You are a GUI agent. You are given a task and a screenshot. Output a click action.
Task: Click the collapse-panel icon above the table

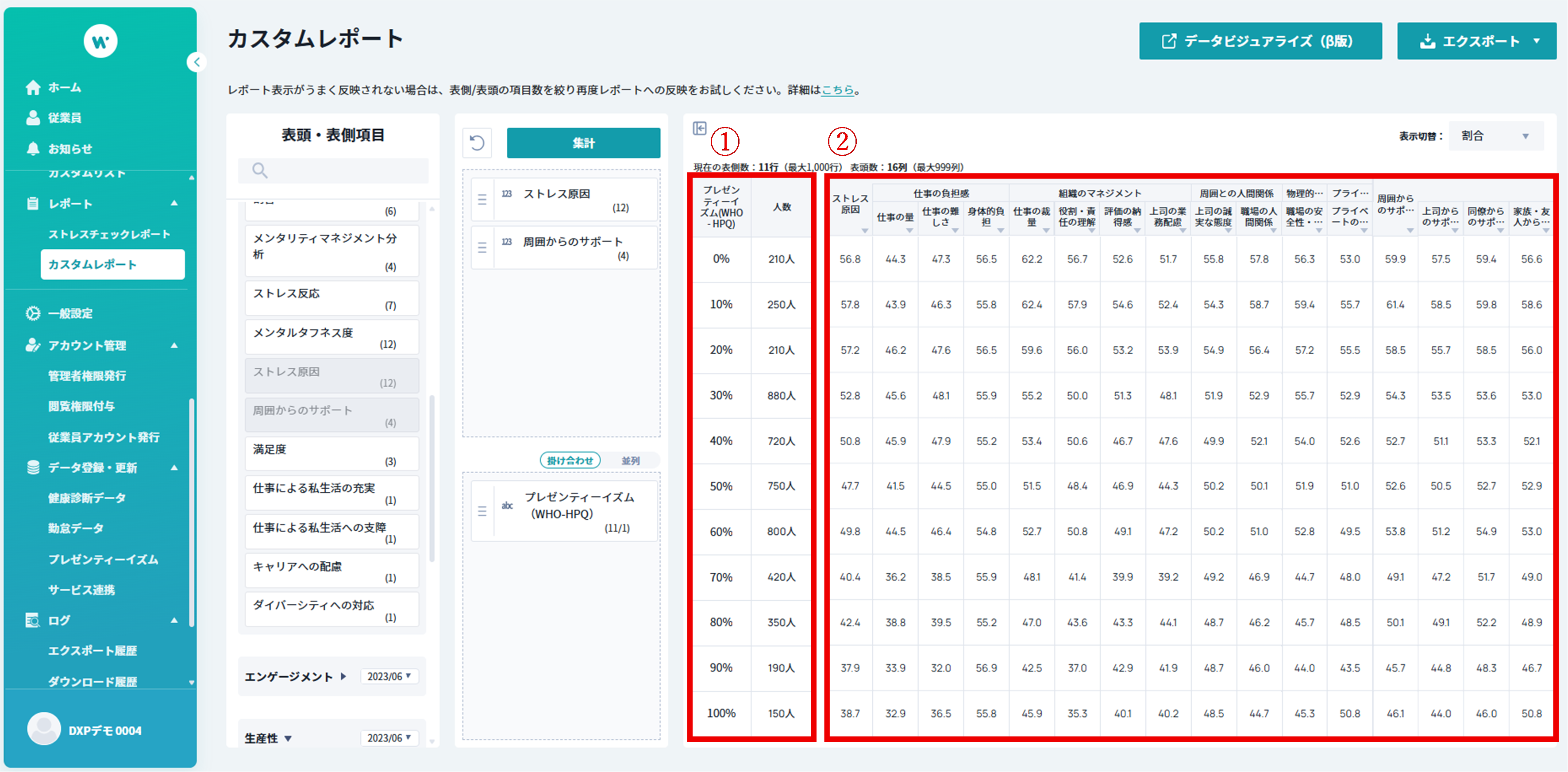pyautogui.click(x=699, y=128)
